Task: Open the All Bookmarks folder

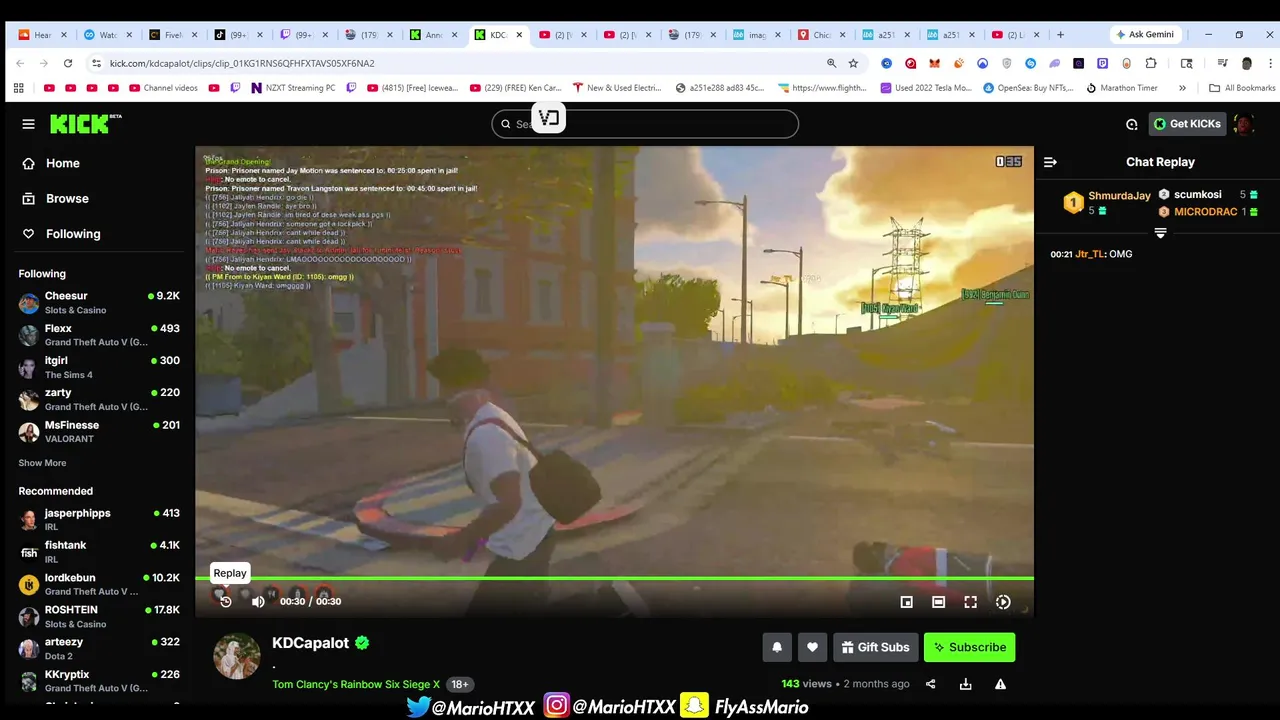Action: [1242, 88]
